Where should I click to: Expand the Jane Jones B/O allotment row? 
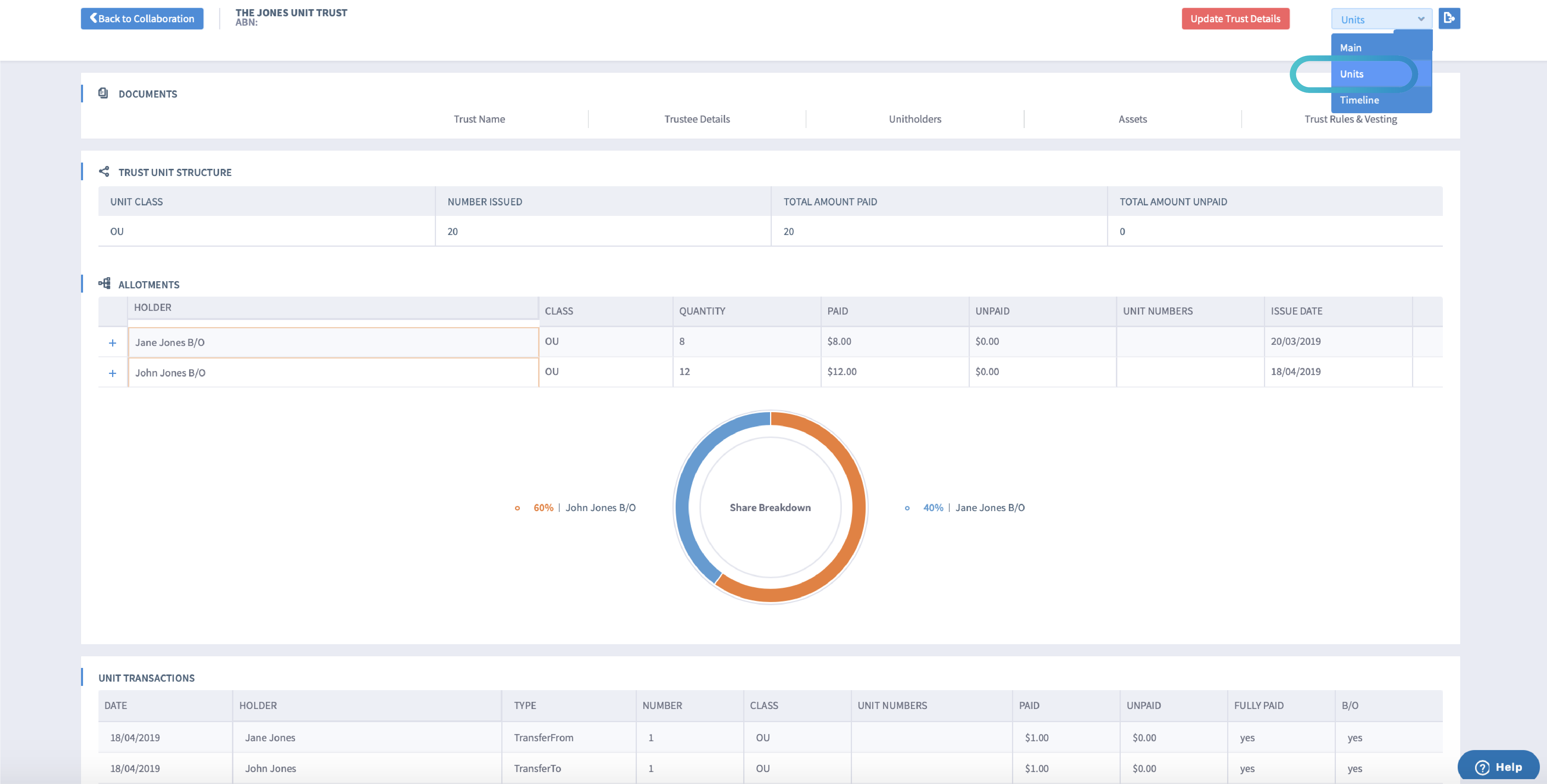click(x=112, y=342)
